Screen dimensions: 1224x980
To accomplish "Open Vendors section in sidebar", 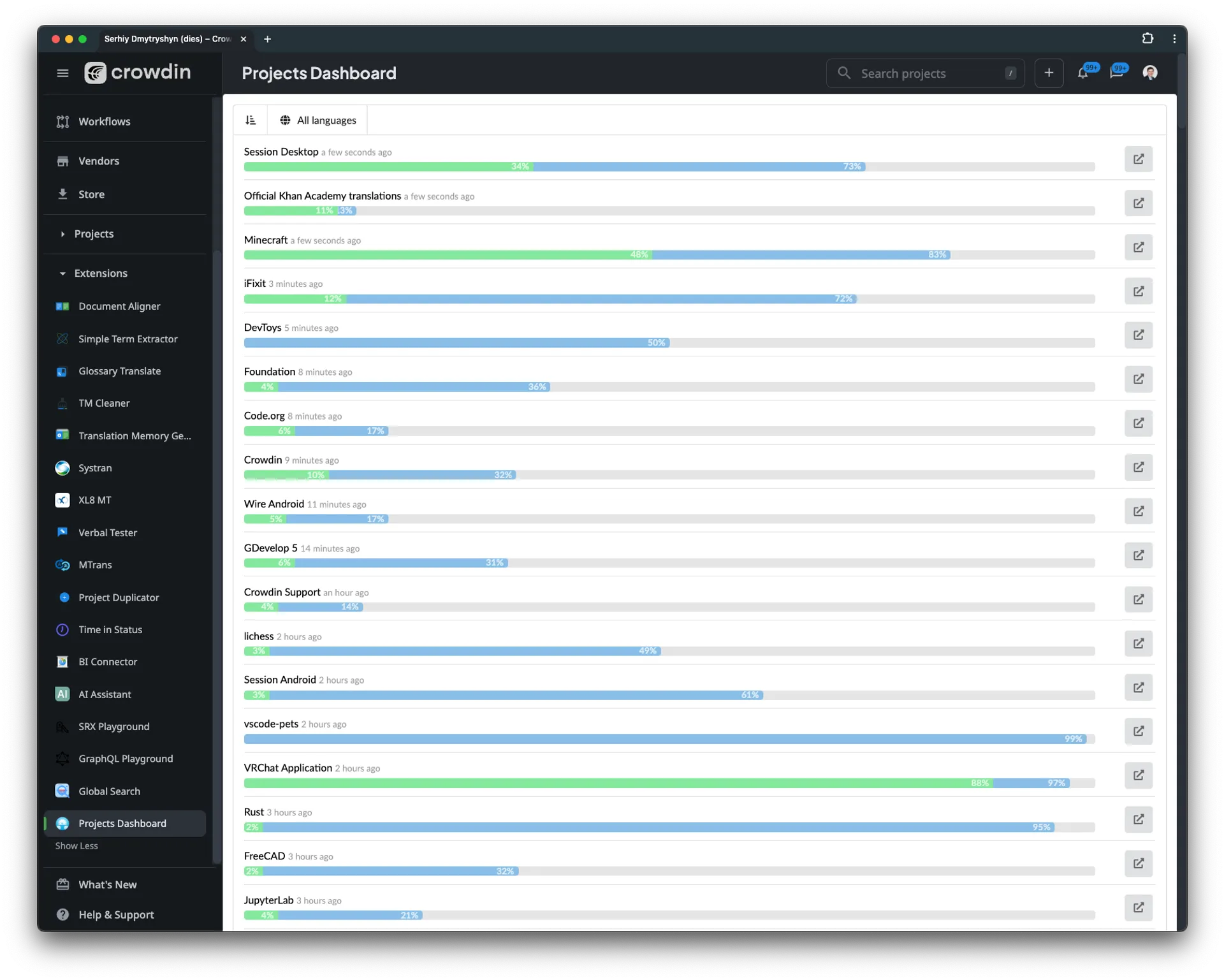I will pos(98,160).
